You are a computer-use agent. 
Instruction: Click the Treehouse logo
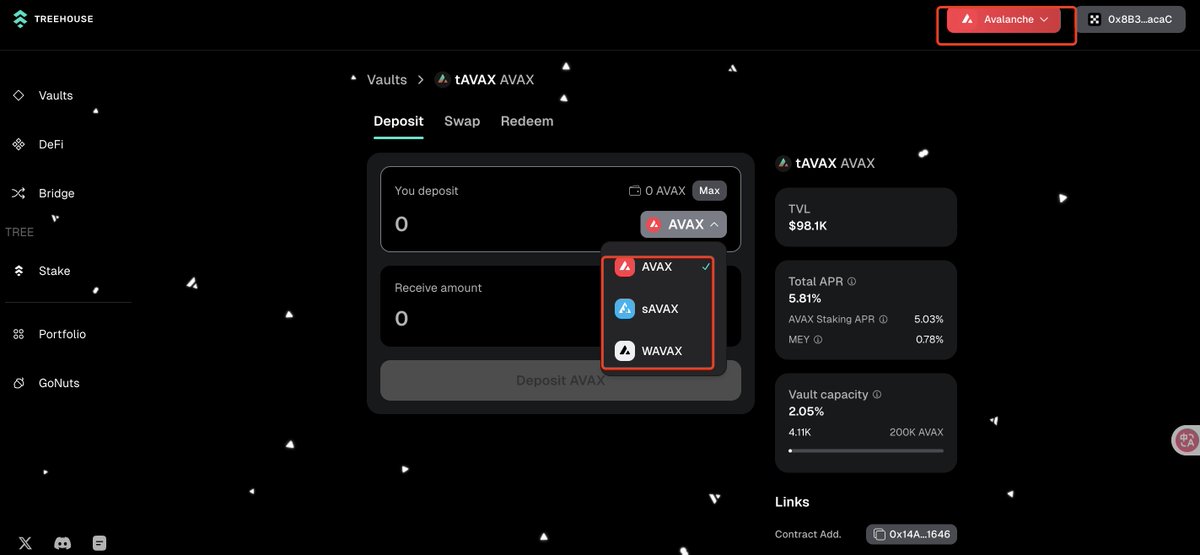click(53, 19)
